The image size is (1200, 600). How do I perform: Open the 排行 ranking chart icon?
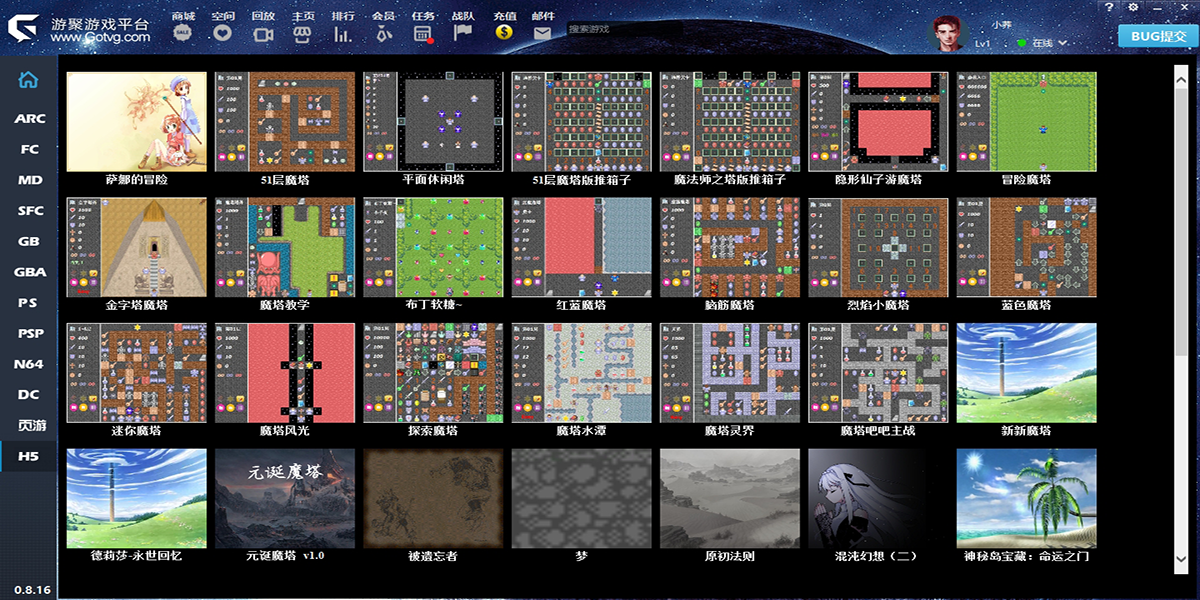pos(343,33)
